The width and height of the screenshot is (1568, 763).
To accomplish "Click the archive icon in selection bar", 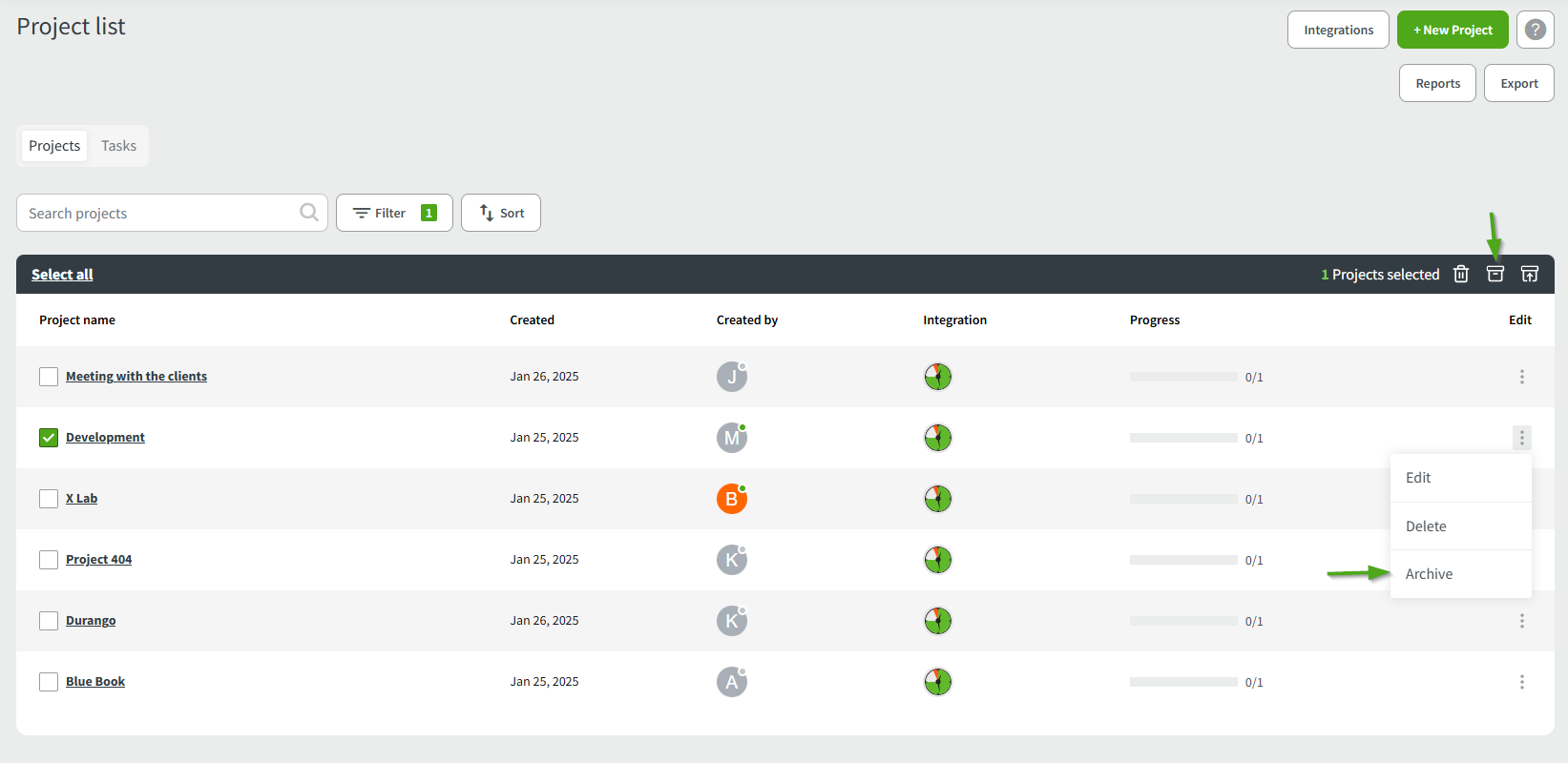I will [1495, 275].
